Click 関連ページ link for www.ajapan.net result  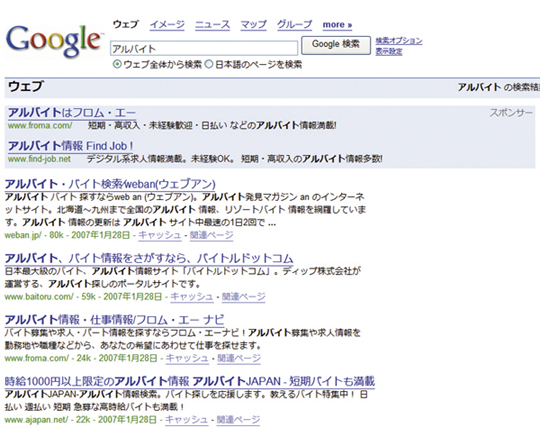click(x=238, y=420)
